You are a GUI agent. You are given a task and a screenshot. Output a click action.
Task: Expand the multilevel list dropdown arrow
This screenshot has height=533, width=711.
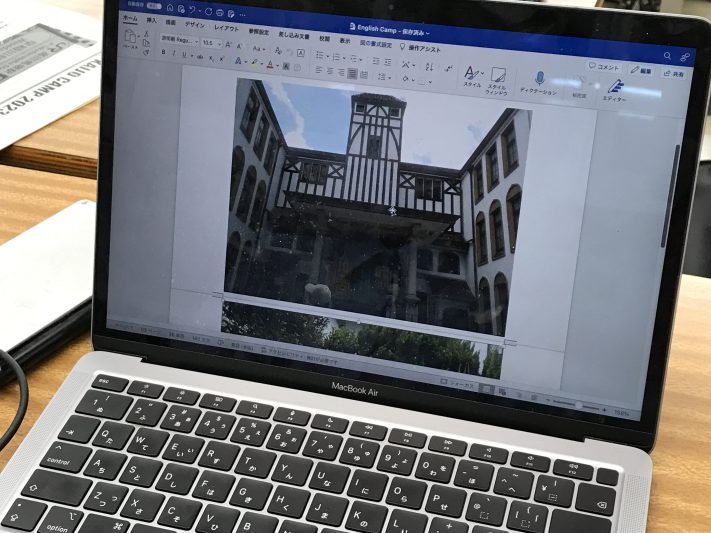(361, 60)
